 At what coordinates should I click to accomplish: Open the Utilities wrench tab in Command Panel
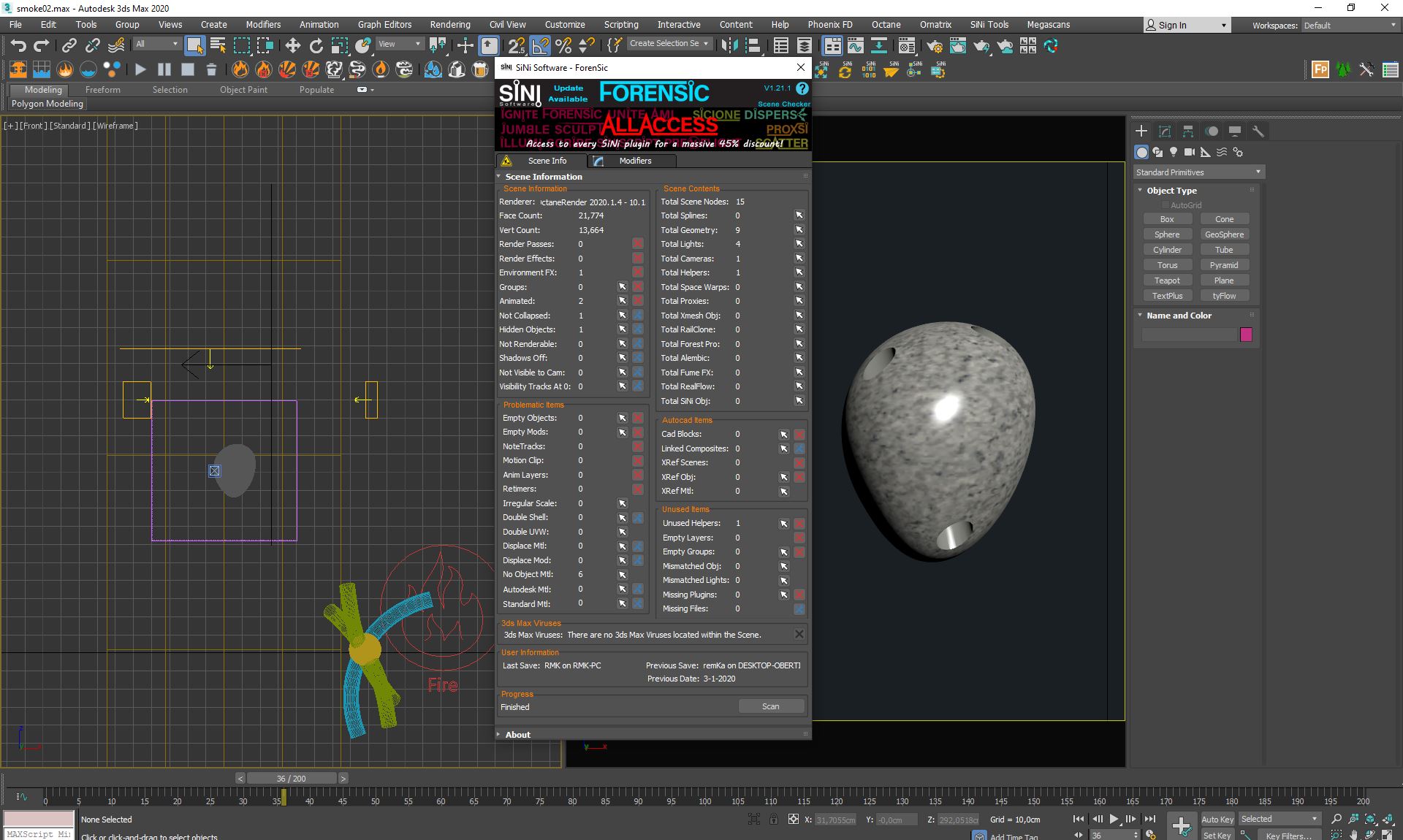1258,131
